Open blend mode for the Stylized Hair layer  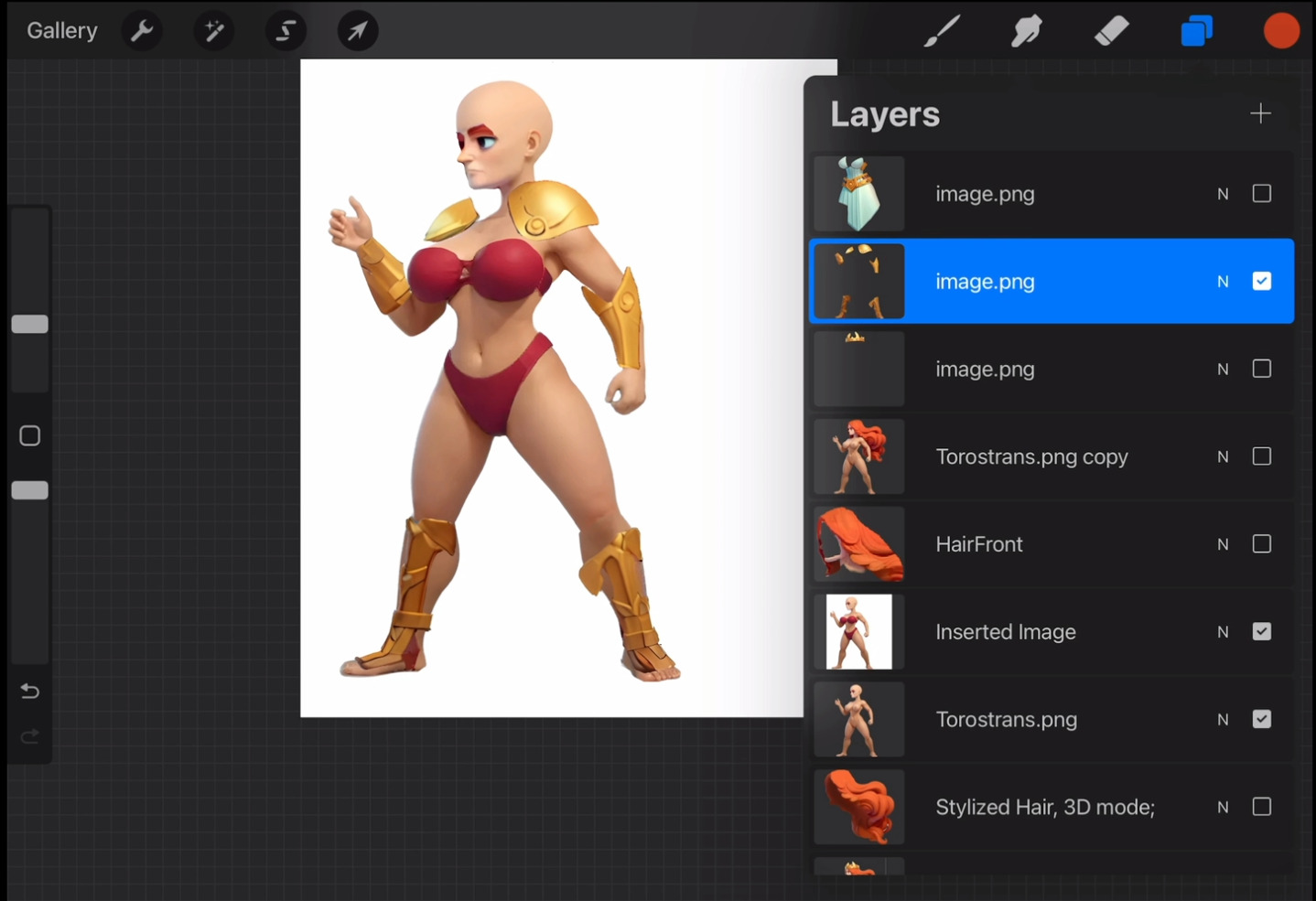[x=1223, y=807]
